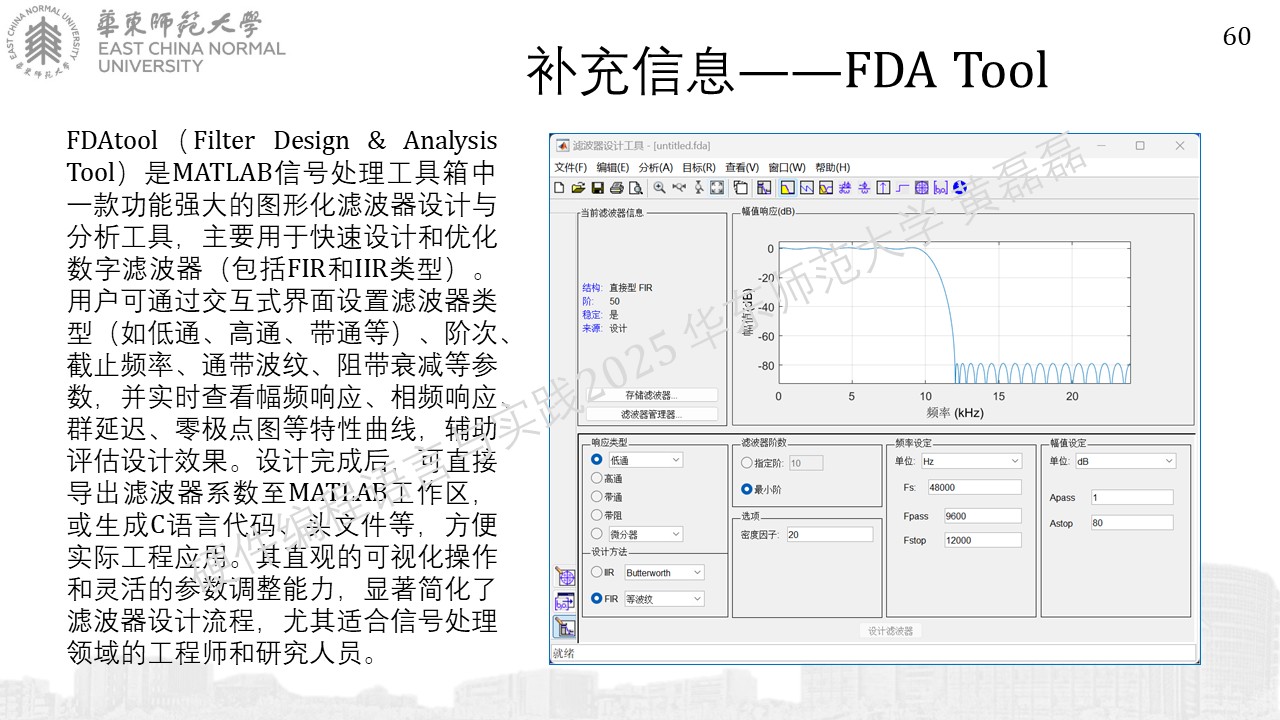Image resolution: width=1280 pixels, height=720 pixels.
Task: Show the Filter Information icon
Action: [x=960, y=187]
